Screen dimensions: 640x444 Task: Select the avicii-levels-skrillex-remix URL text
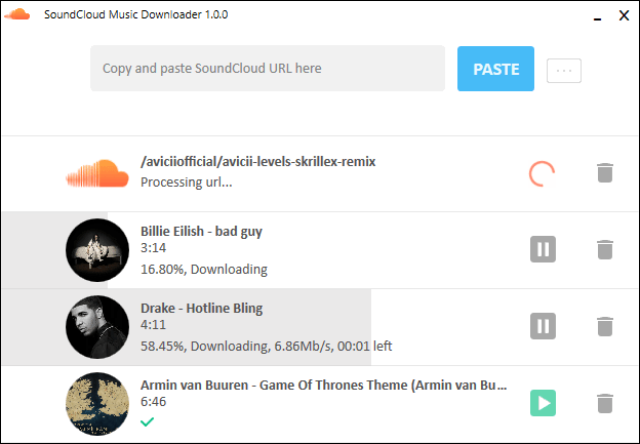[x=258, y=162]
